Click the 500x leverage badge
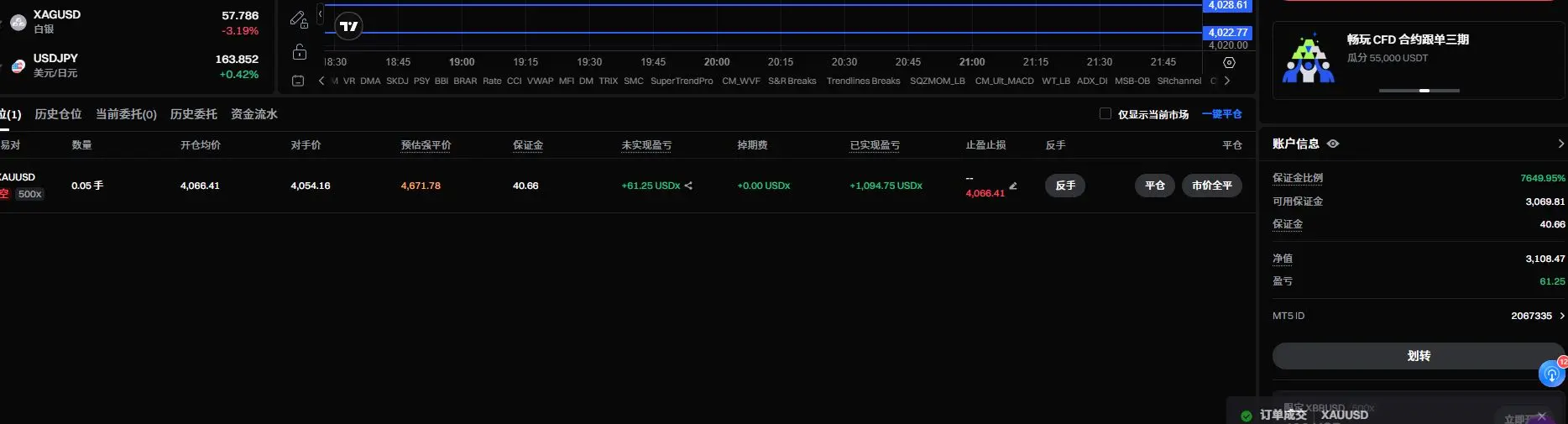The width and height of the screenshot is (1568, 424). [30, 194]
